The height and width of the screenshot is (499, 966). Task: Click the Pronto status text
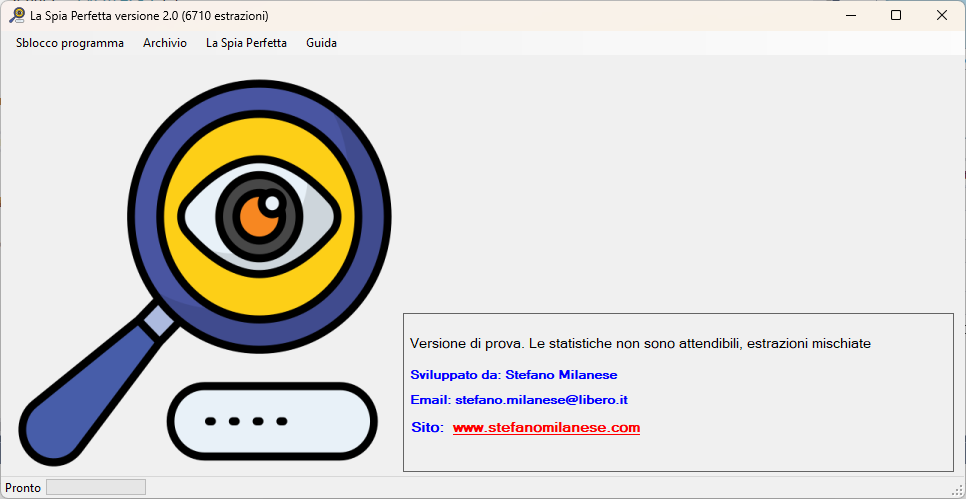tap(23, 488)
